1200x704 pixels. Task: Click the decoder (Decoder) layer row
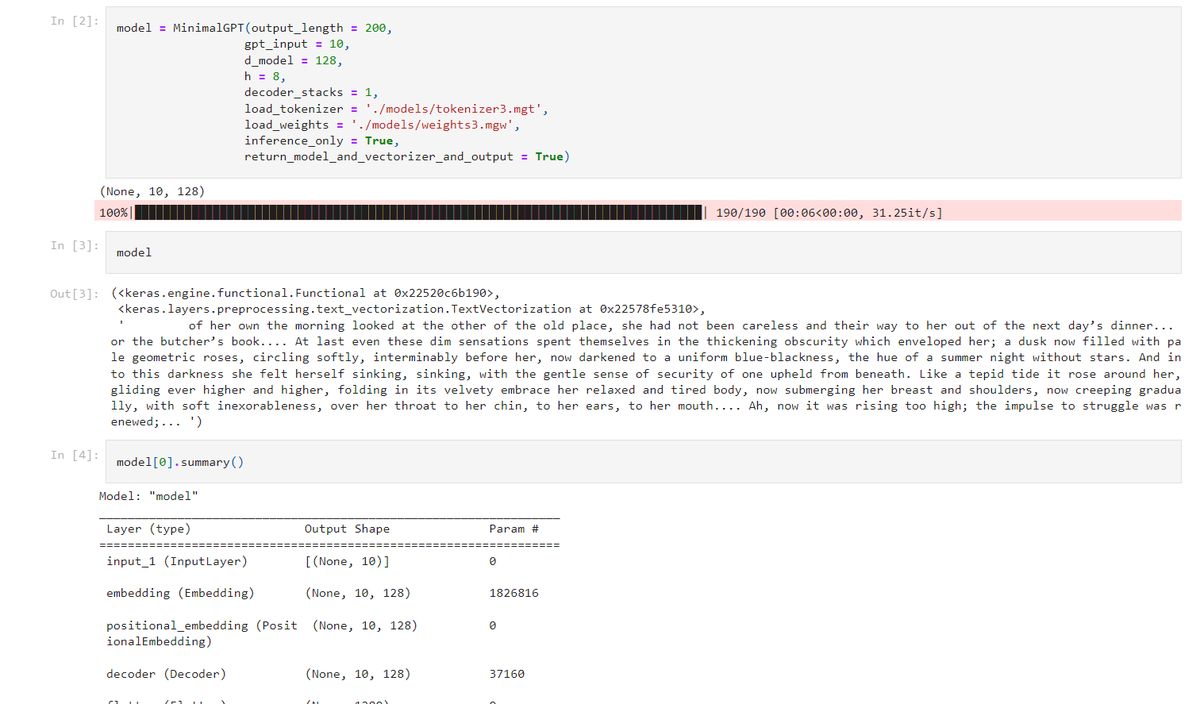tap(166, 674)
